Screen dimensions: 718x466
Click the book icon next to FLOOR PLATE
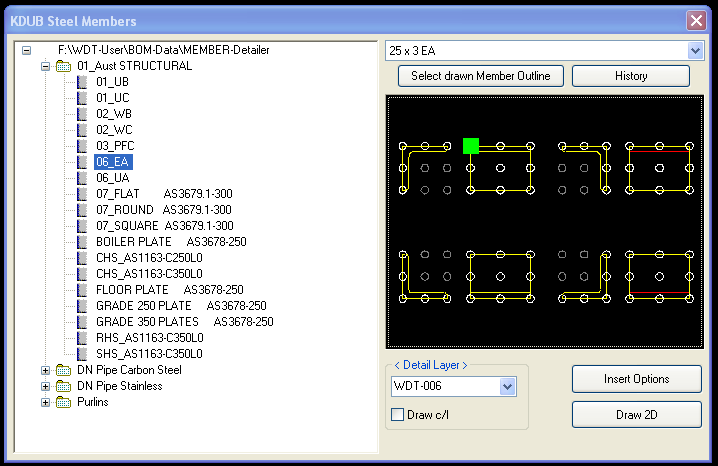(82, 290)
